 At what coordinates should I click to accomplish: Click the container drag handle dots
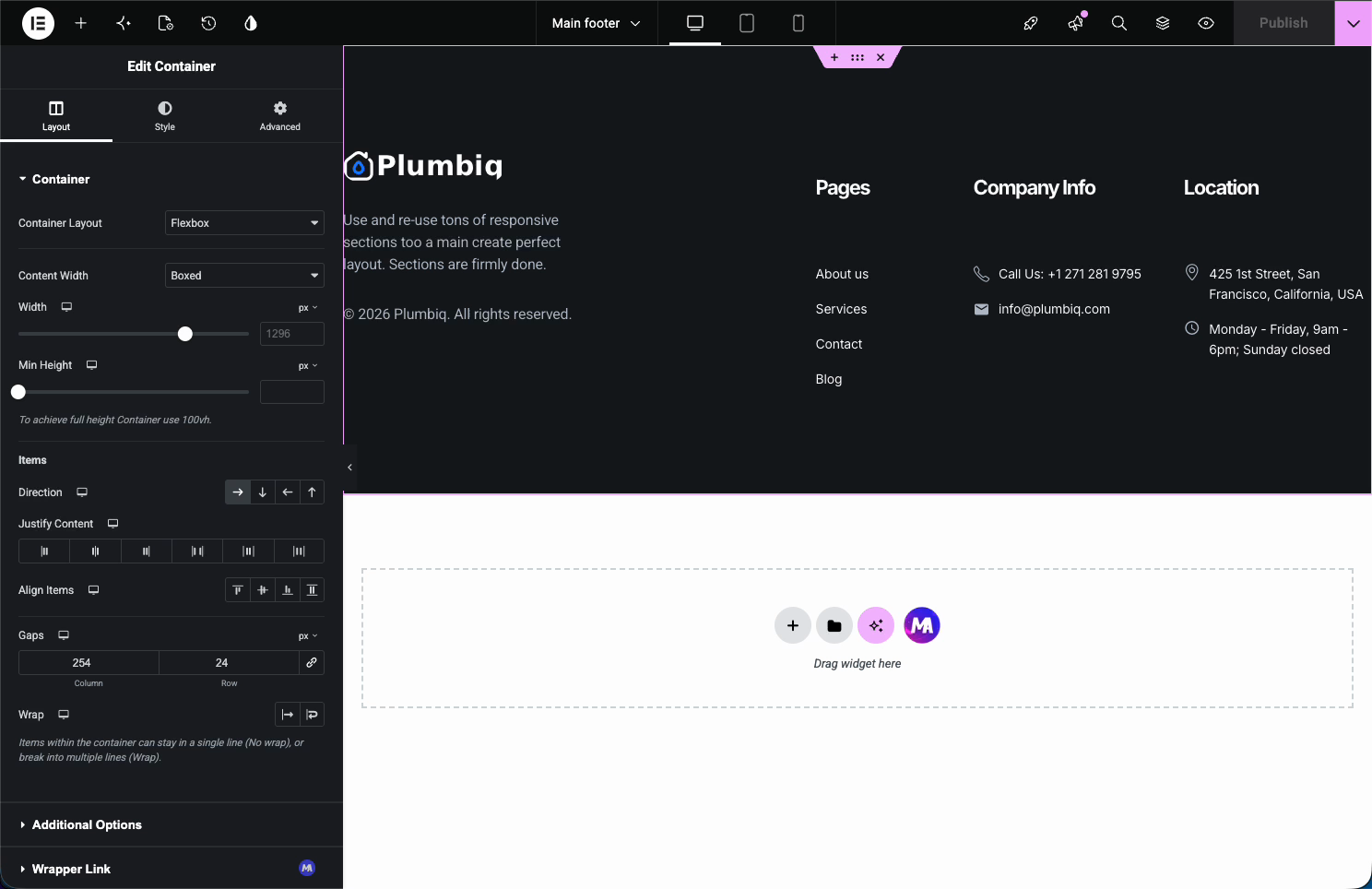[857, 57]
